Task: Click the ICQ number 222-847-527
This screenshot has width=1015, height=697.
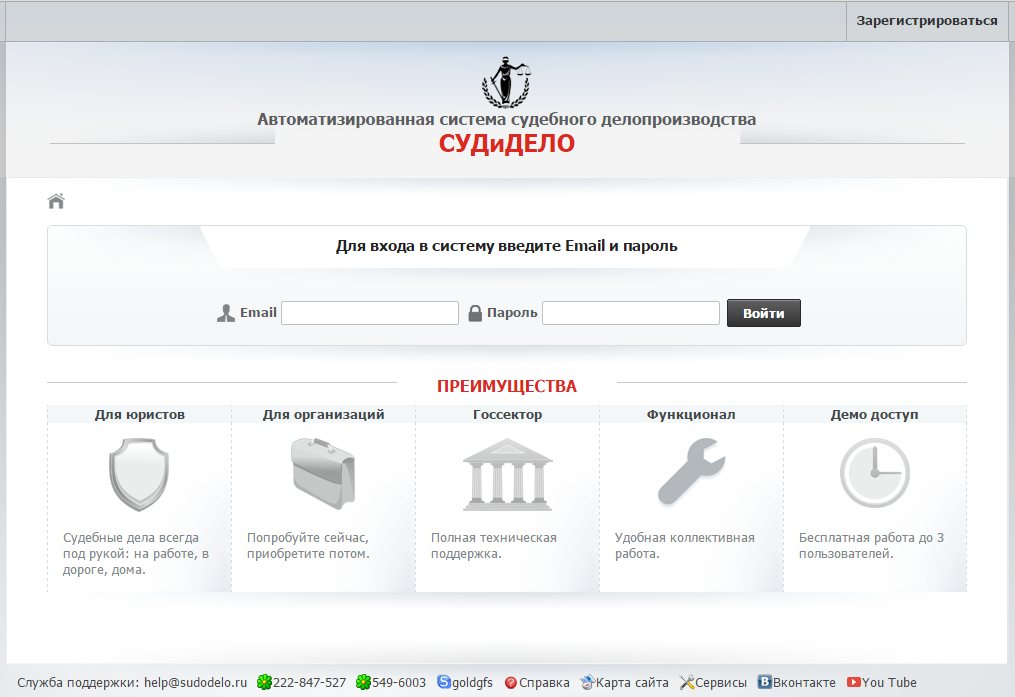Action: 309,682
